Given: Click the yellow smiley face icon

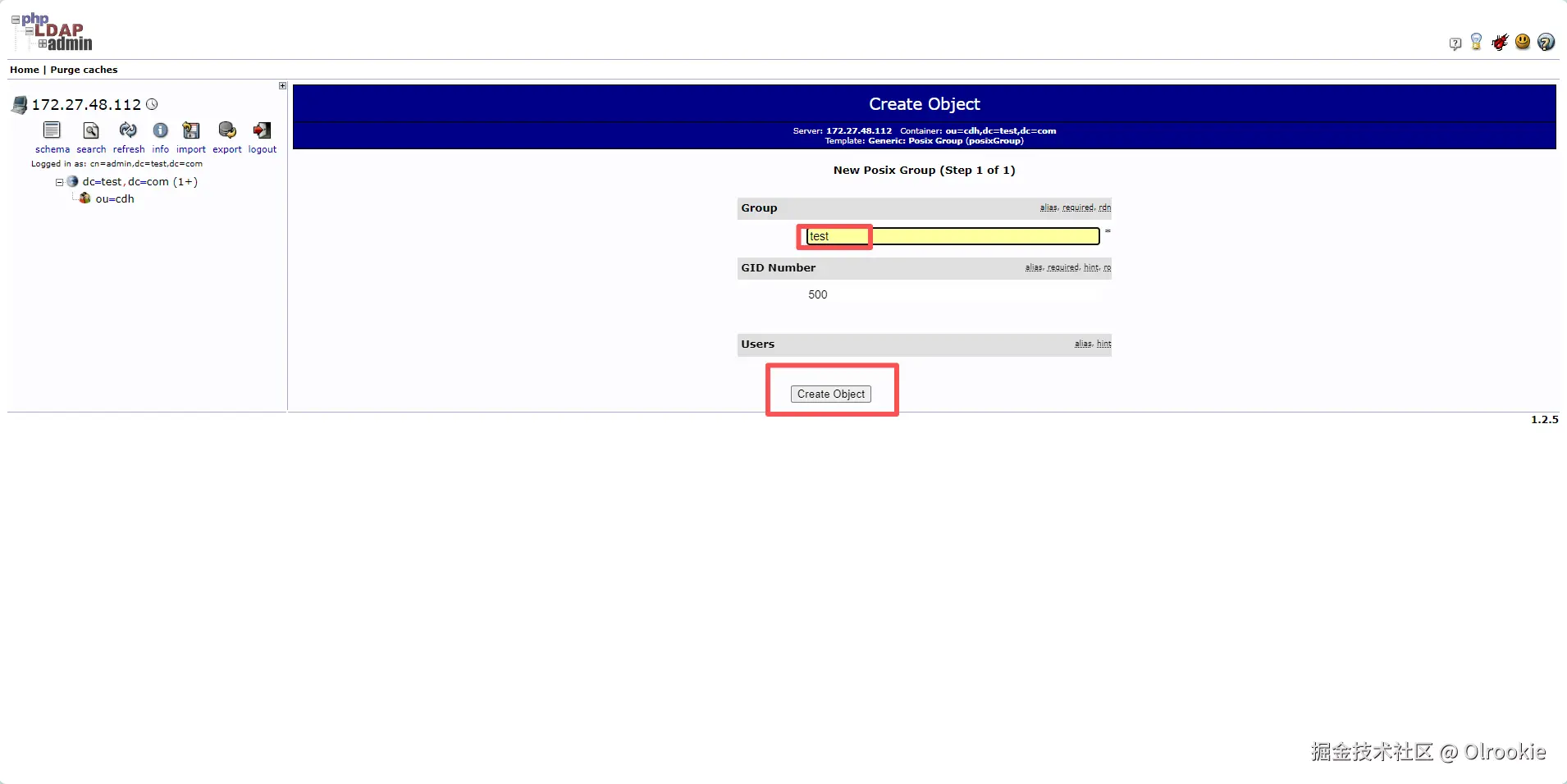Looking at the screenshot, I should [1523, 42].
